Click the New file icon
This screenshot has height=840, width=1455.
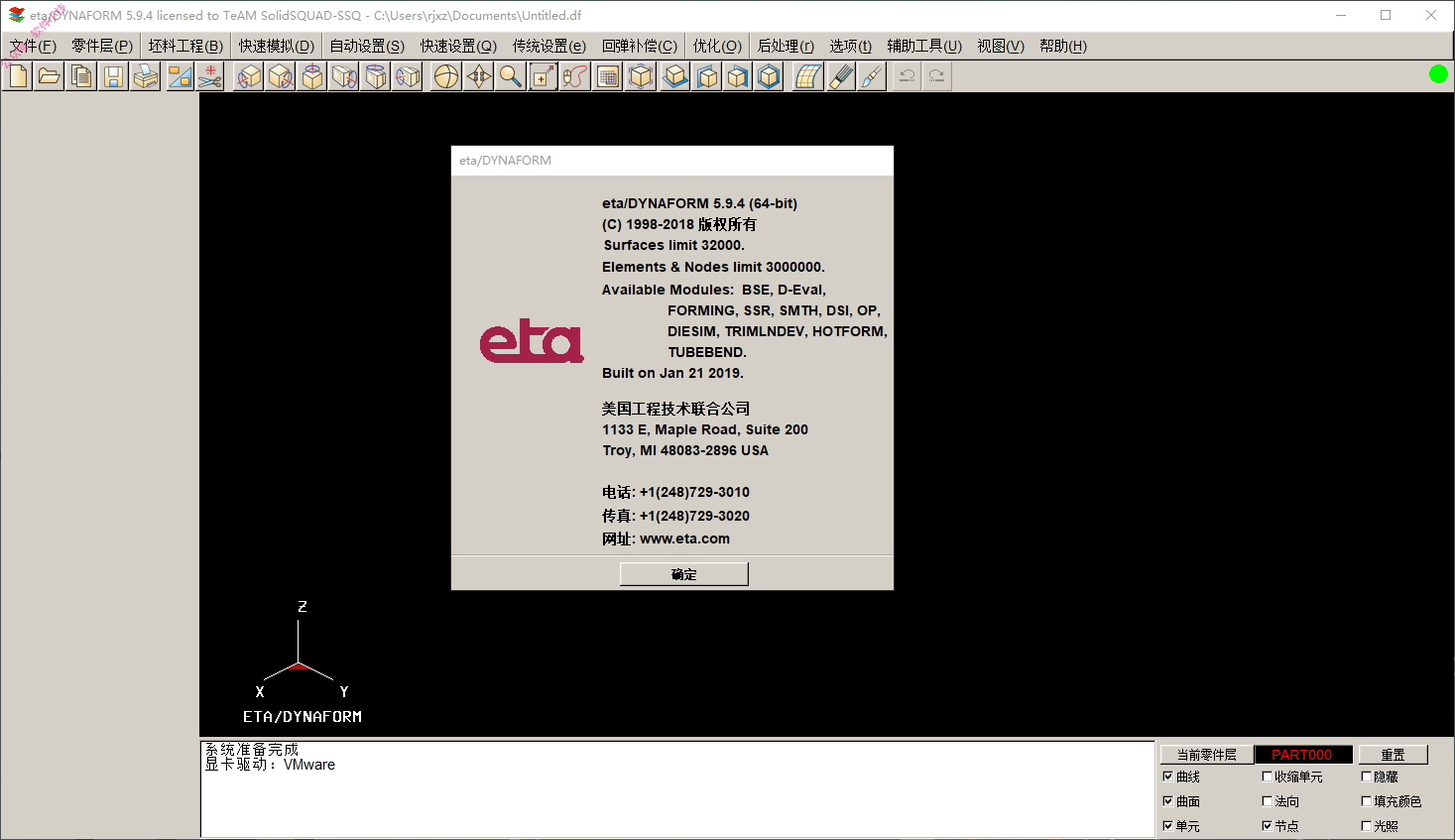pos(19,76)
